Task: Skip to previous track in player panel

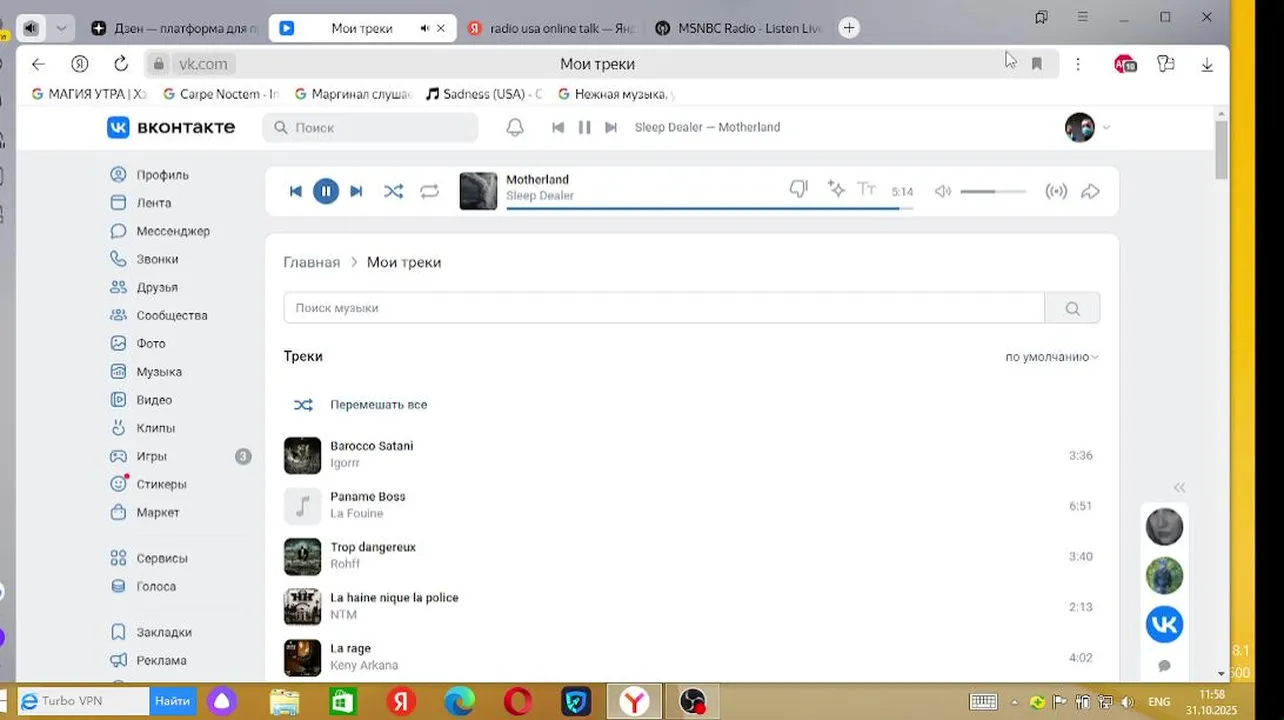Action: coord(295,191)
